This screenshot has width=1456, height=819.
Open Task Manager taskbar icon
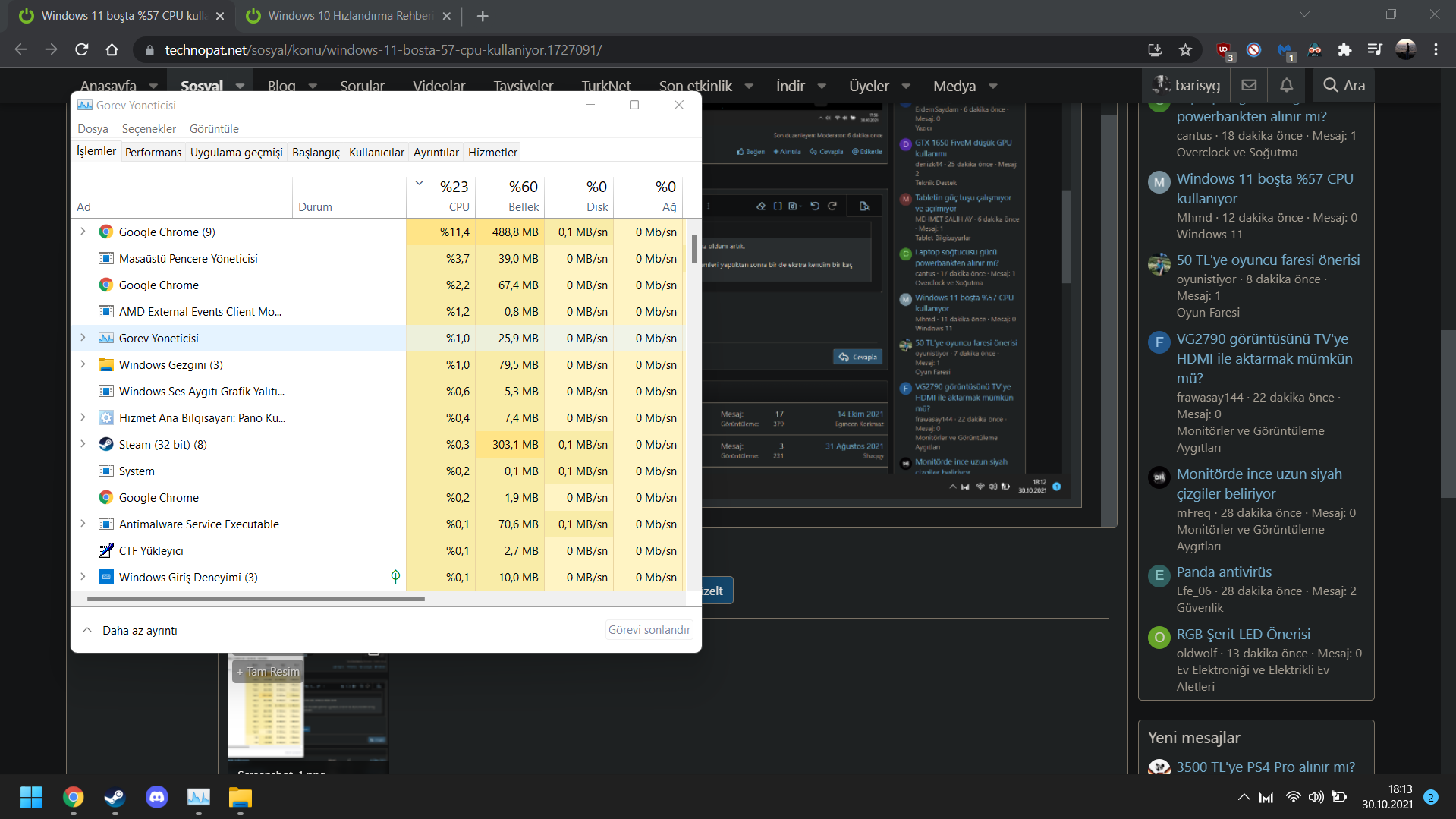tap(199, 797)
